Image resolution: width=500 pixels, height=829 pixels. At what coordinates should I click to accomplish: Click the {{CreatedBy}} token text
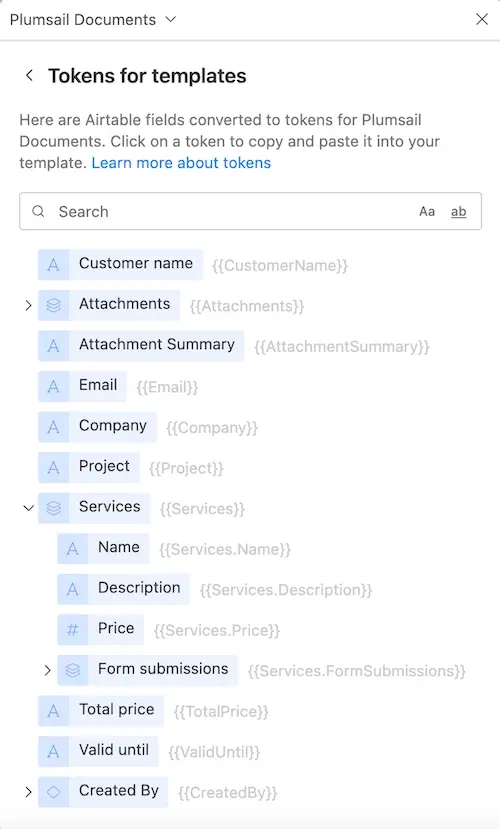227,793
